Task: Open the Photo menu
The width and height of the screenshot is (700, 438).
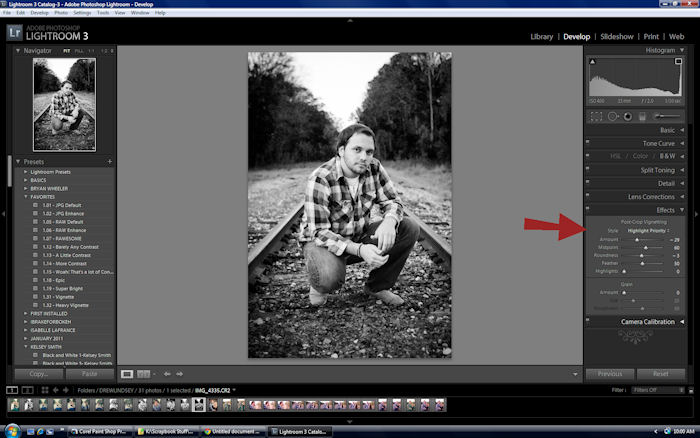Action: click(x=61, y=13)
